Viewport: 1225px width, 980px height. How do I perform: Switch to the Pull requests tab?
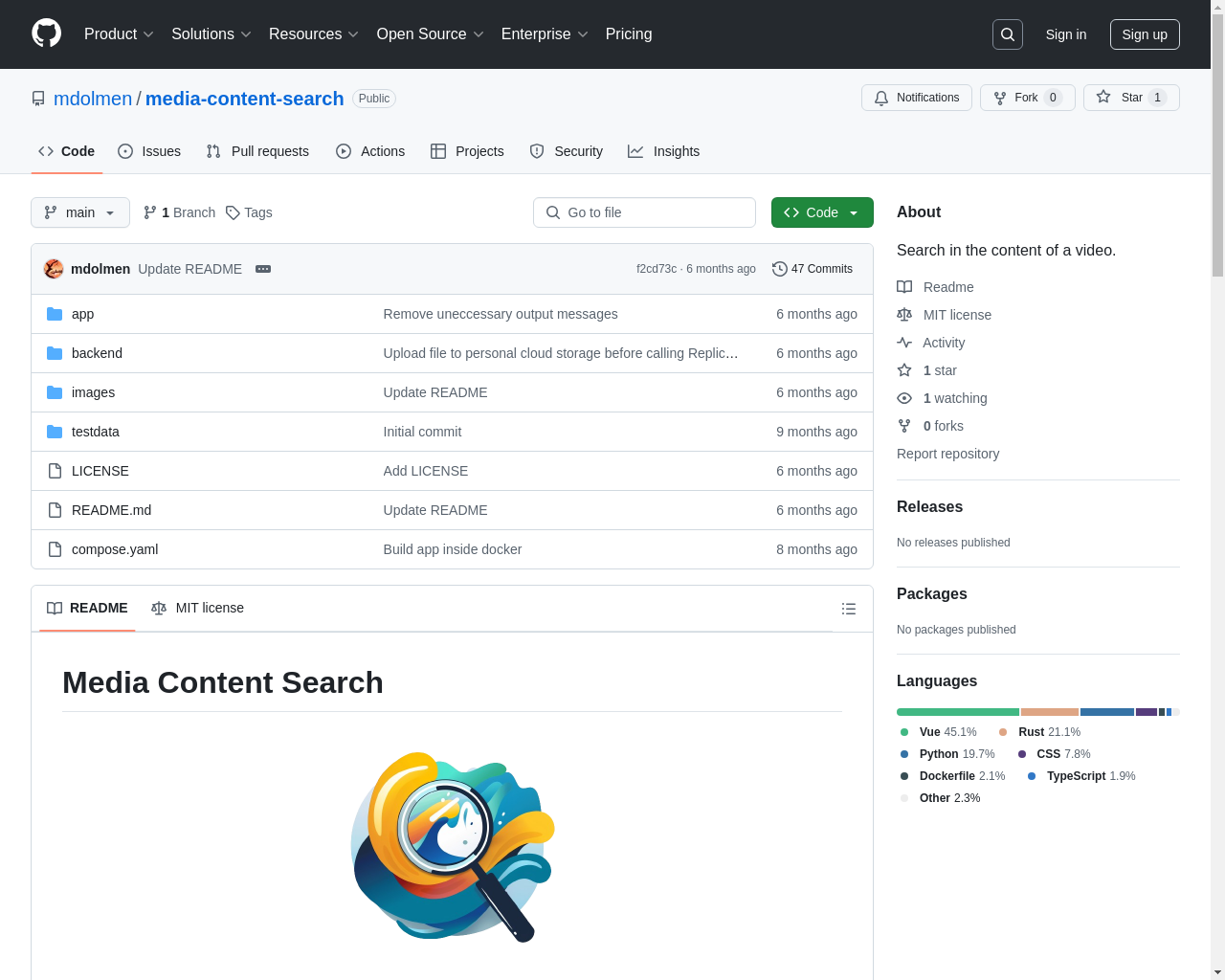[257, 151]
